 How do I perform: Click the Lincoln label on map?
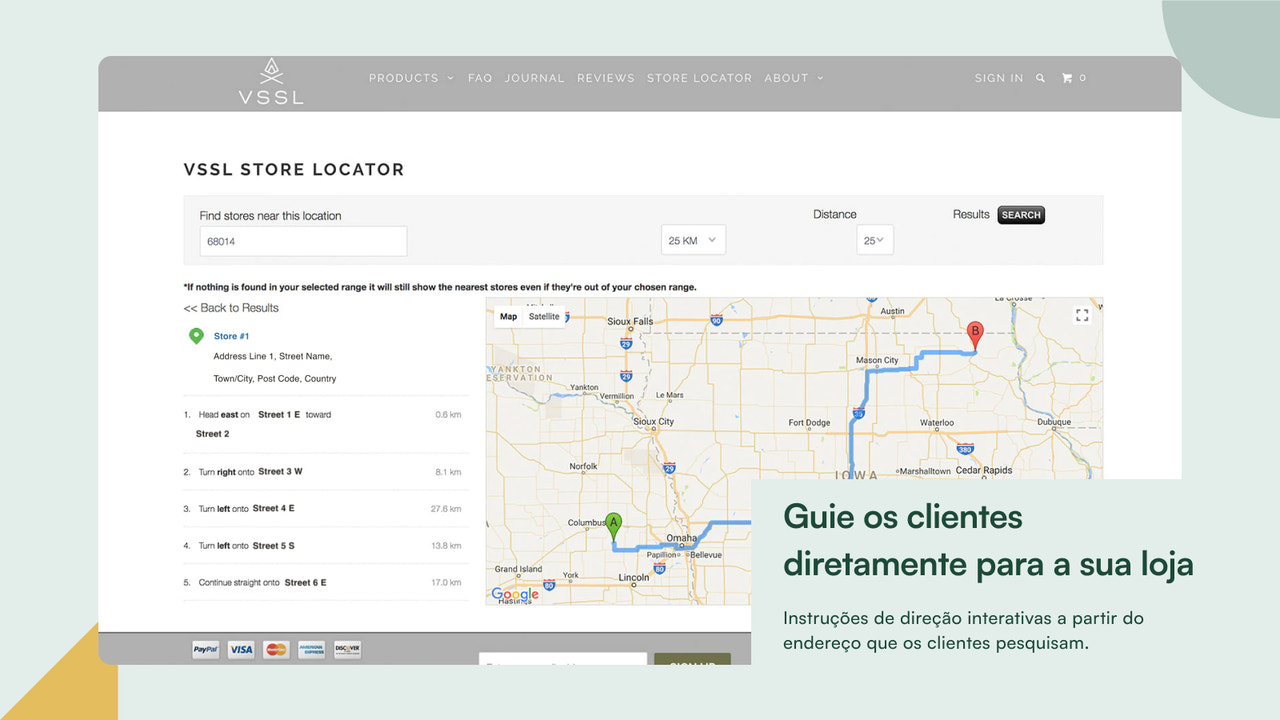click(634, 578)
